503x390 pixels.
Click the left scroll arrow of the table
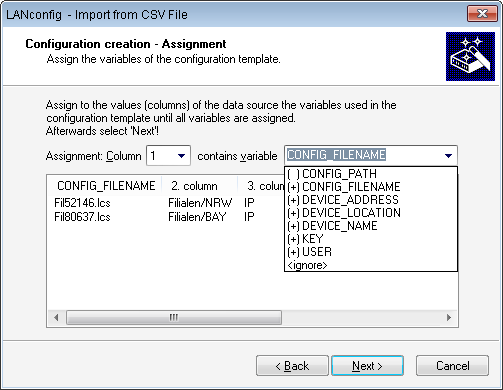click(56, 317)
